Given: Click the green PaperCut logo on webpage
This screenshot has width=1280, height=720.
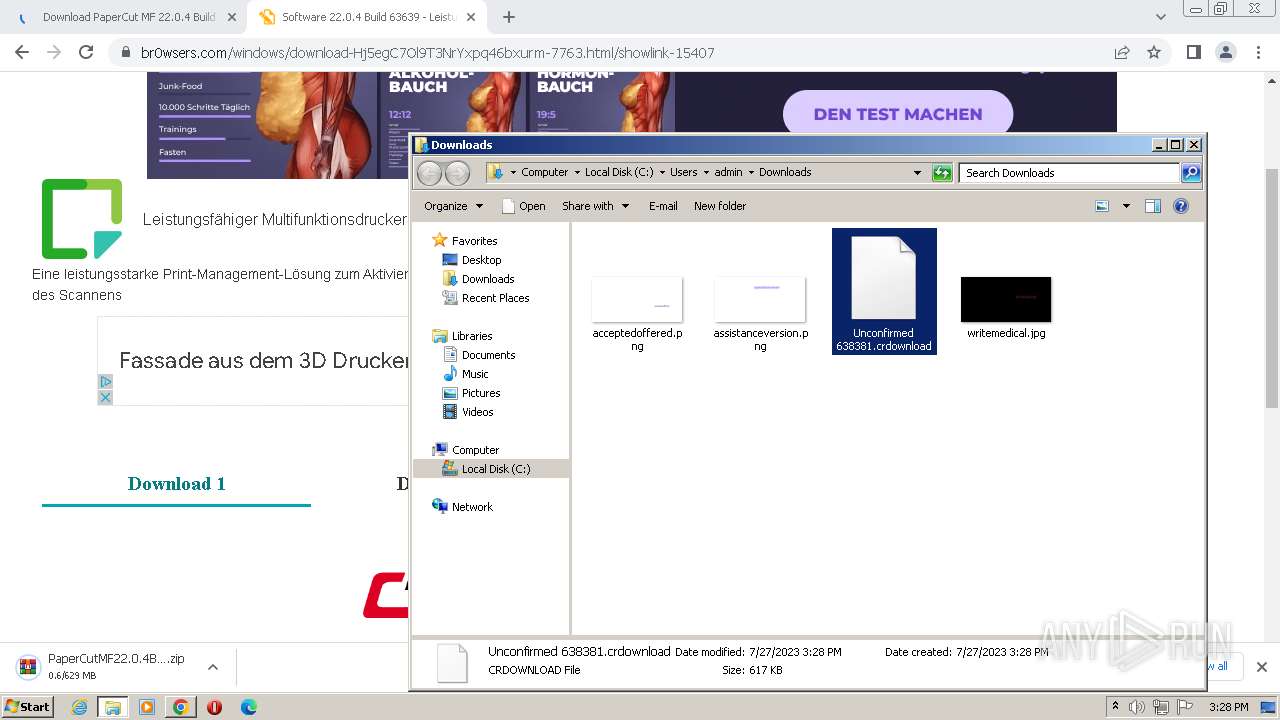Looking at the screenshot, I should (x=82, y=219).
